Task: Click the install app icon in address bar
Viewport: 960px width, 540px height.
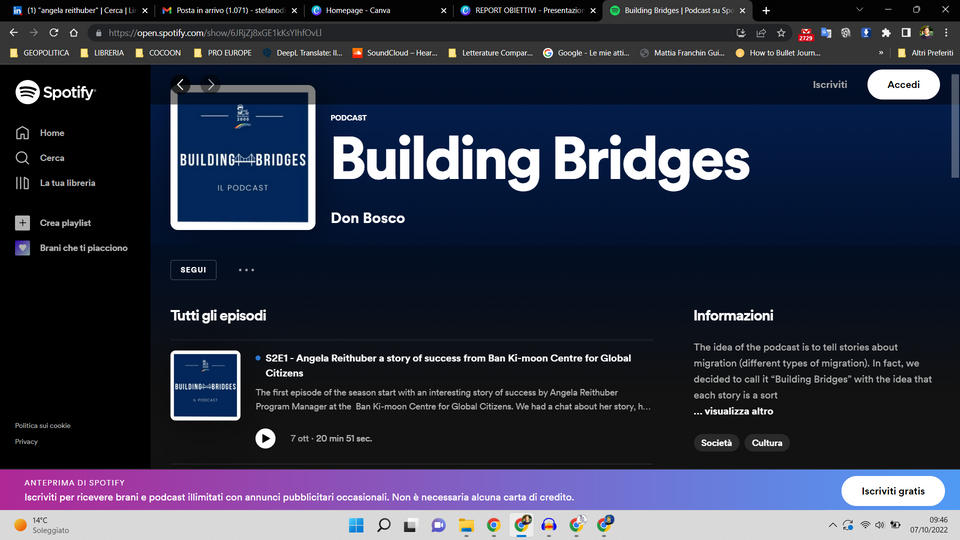Action: [741, 33]
